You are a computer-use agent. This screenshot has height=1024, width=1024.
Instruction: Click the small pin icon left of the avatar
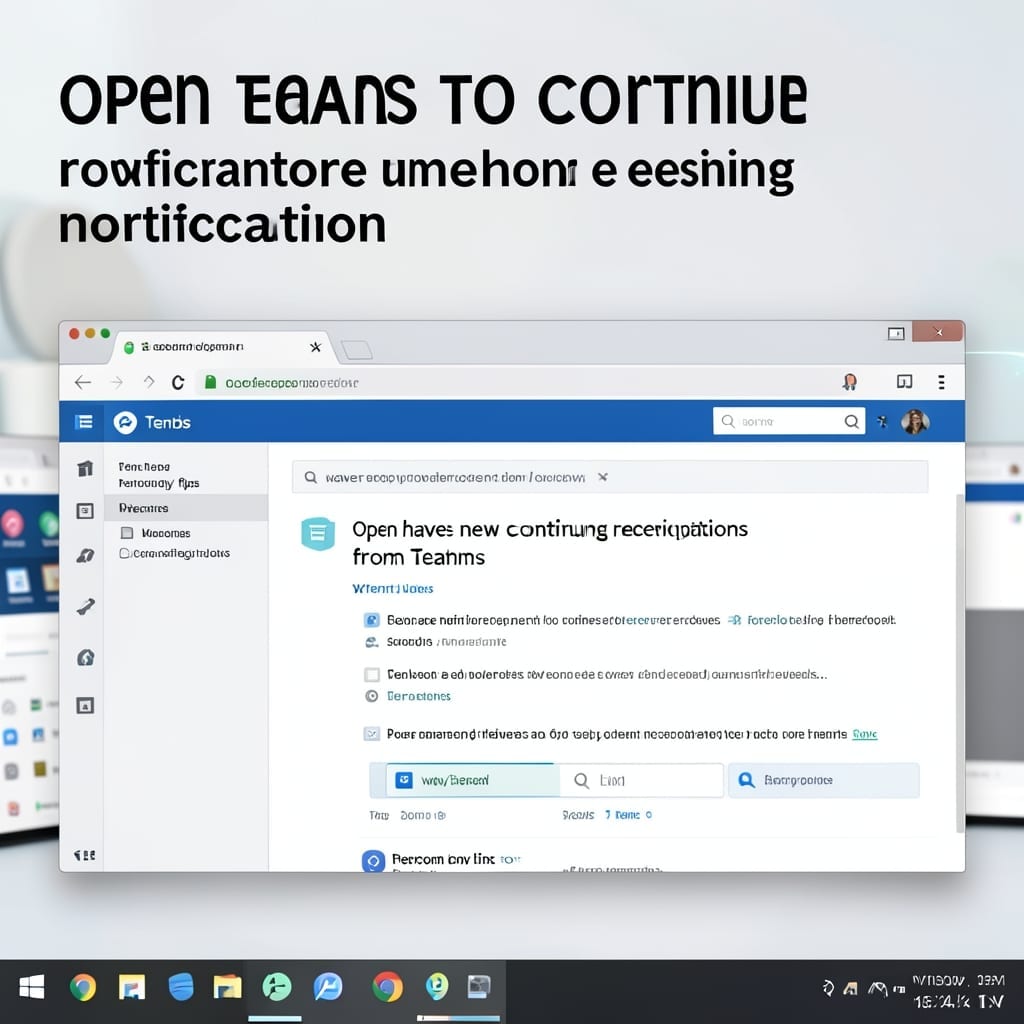click(882, 422)
